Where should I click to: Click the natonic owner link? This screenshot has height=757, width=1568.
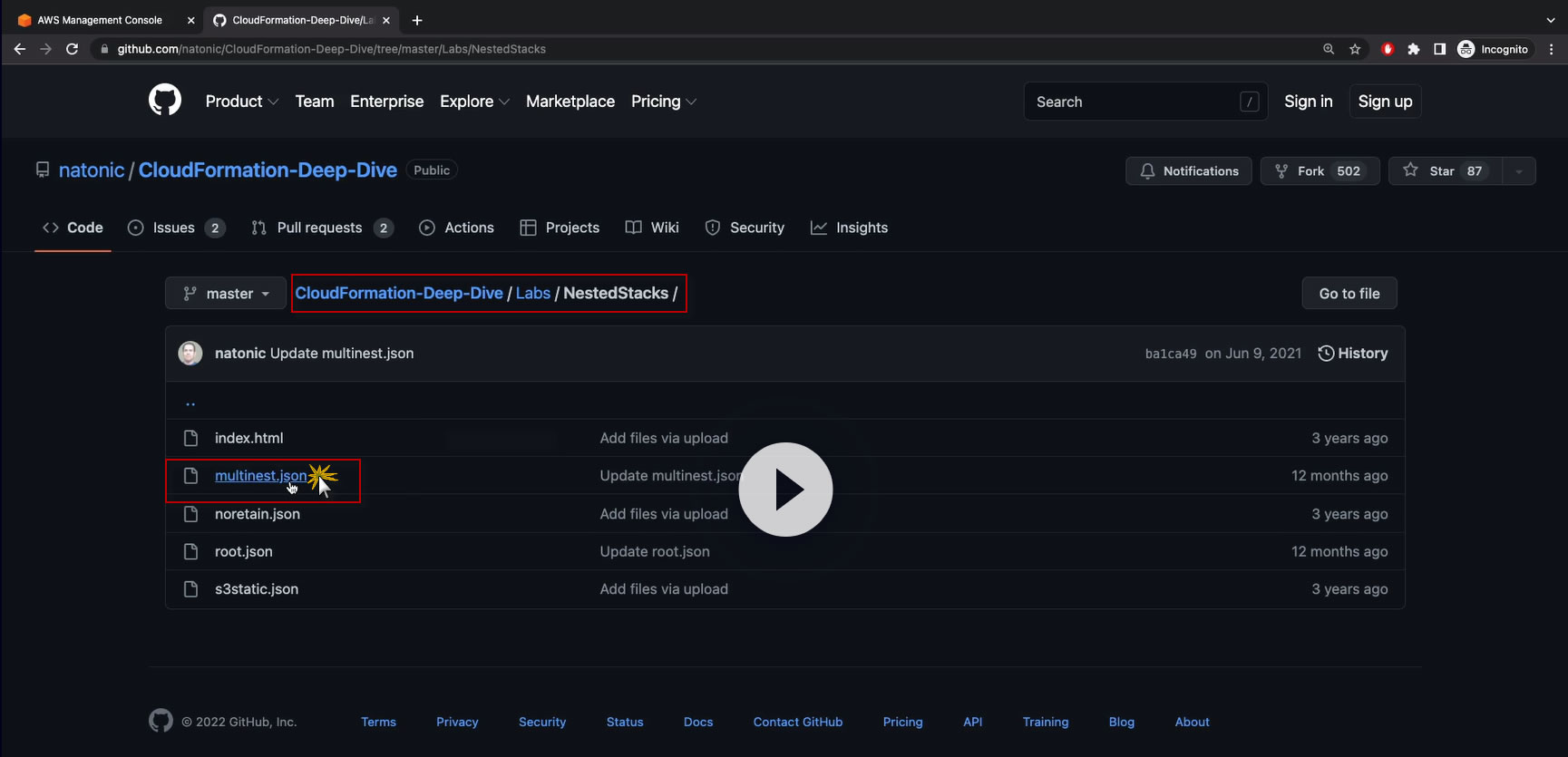(92, 170)
